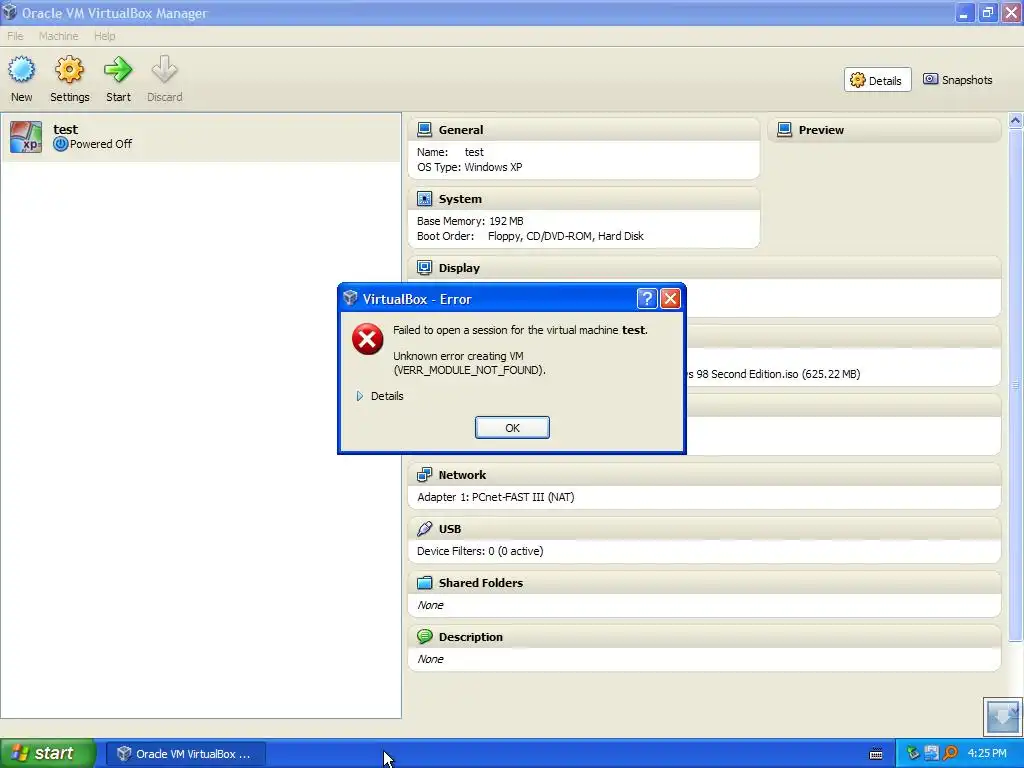The image size is (1024, 768).
Task: Click the Preview section header
Action: [x=885, y=129]
